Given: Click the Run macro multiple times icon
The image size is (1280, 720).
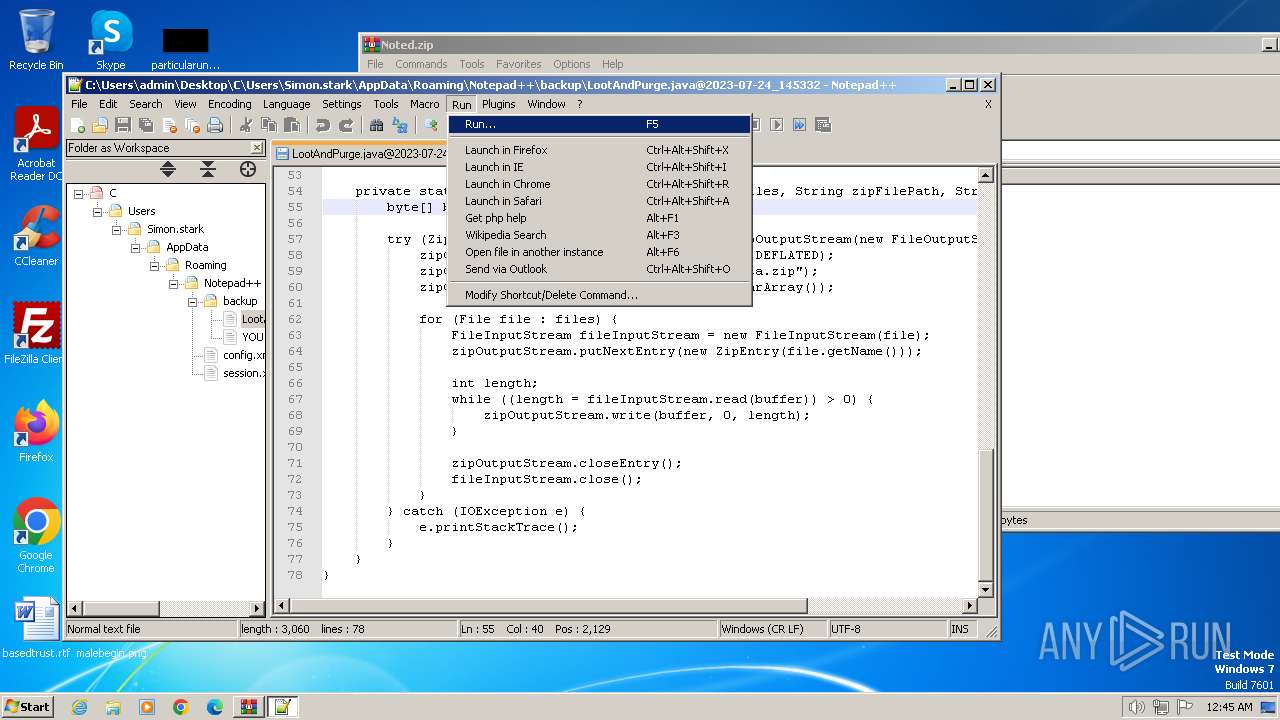Looking at the screenshot, I should [x=800, y=125].
